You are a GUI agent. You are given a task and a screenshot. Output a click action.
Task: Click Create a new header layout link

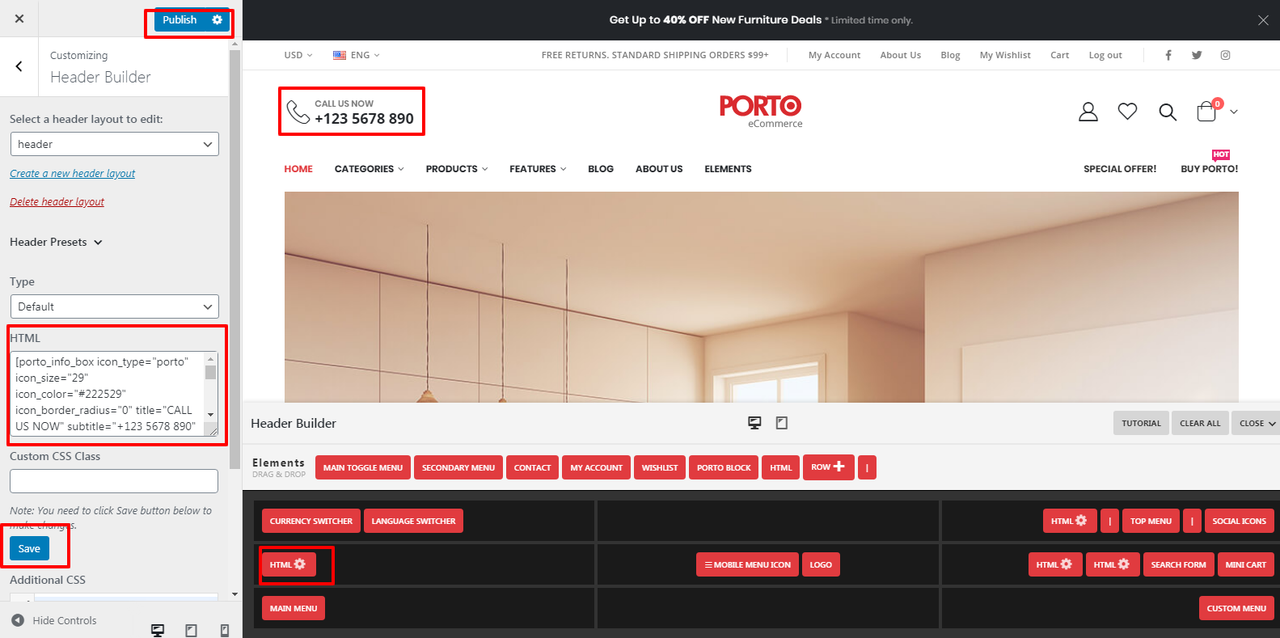coord(72,173)
